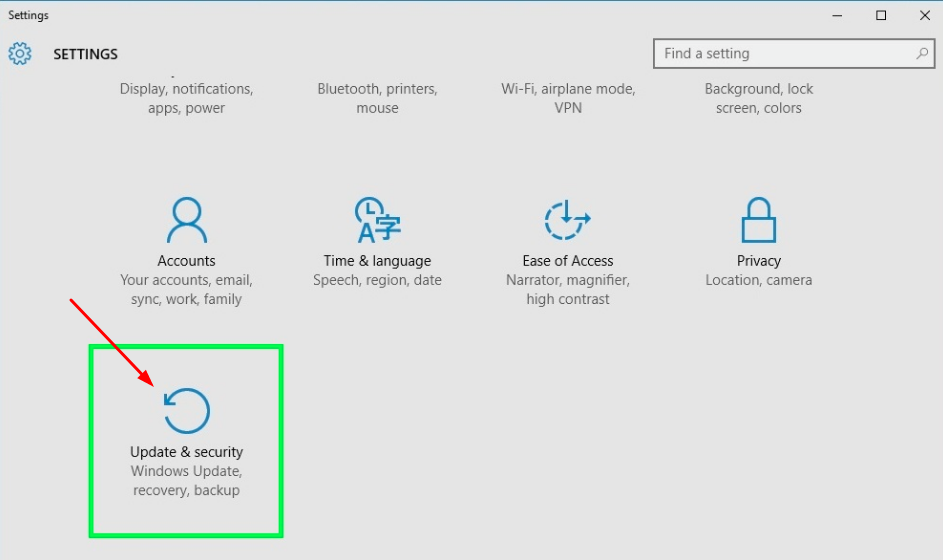This screenshot has height=560, width=943.
Task: Click 'Speech, region, date' text
Action: coord(377,280)
